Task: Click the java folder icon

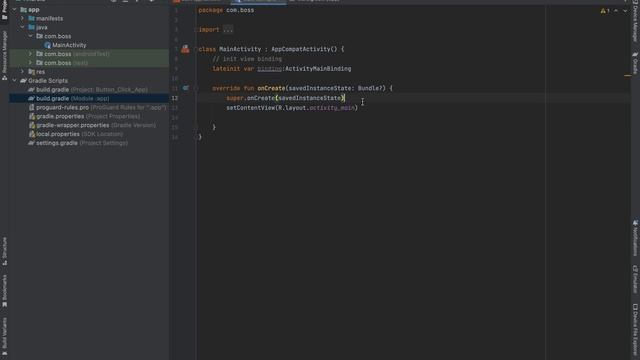Action: coord(31,27)
